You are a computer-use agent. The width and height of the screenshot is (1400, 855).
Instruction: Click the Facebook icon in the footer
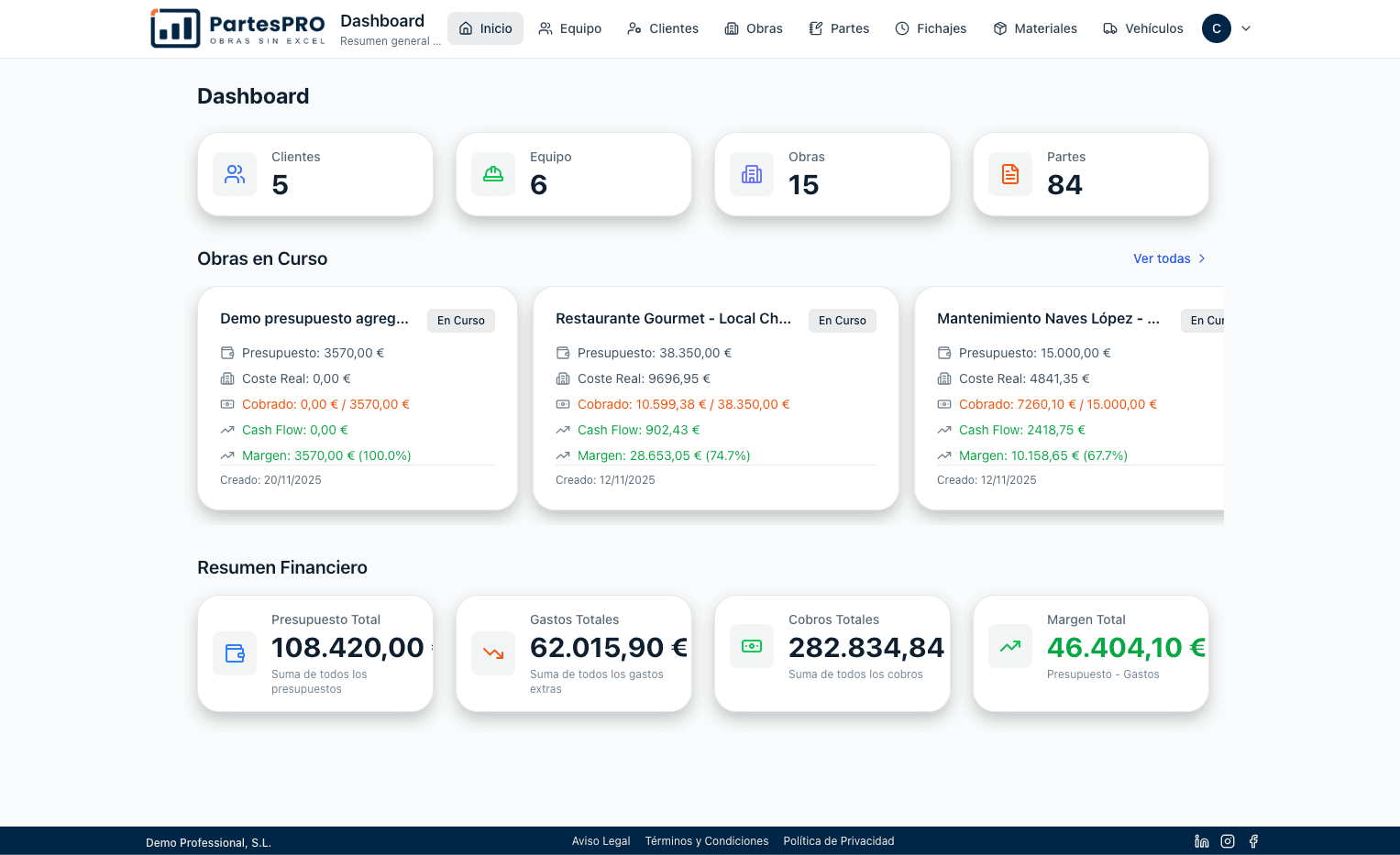click(x=1252, y=840)
